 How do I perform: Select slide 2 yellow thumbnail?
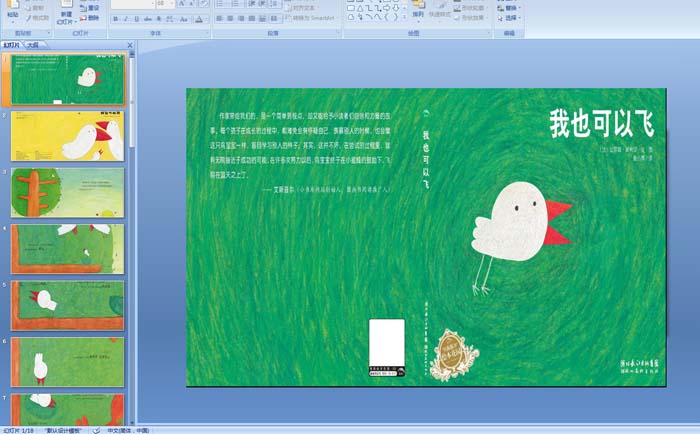67,136
